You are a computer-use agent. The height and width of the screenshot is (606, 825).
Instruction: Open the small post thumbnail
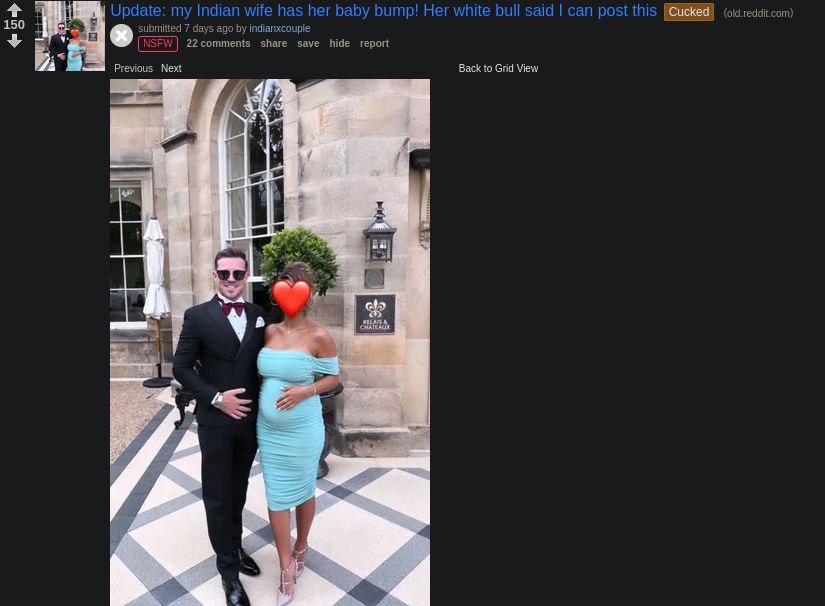click(70, 36)
